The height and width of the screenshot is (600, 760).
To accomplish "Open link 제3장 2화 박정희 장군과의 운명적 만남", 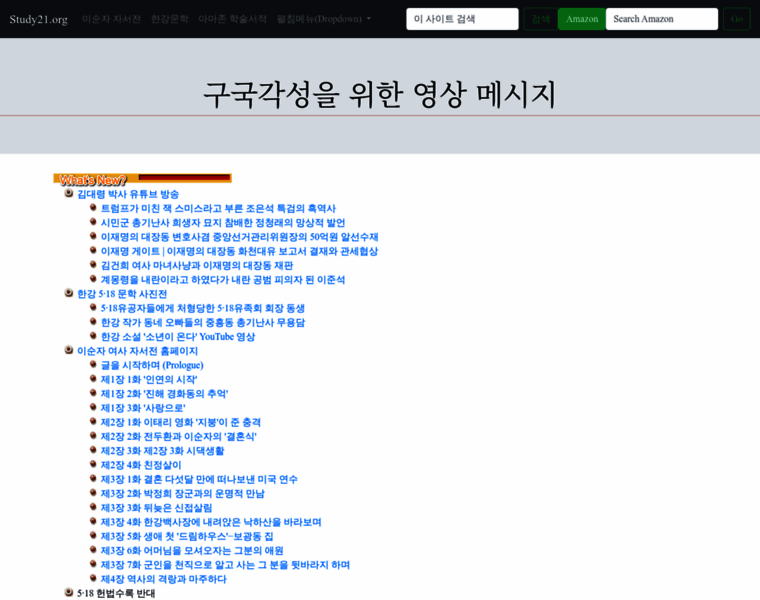I will 182,494.
